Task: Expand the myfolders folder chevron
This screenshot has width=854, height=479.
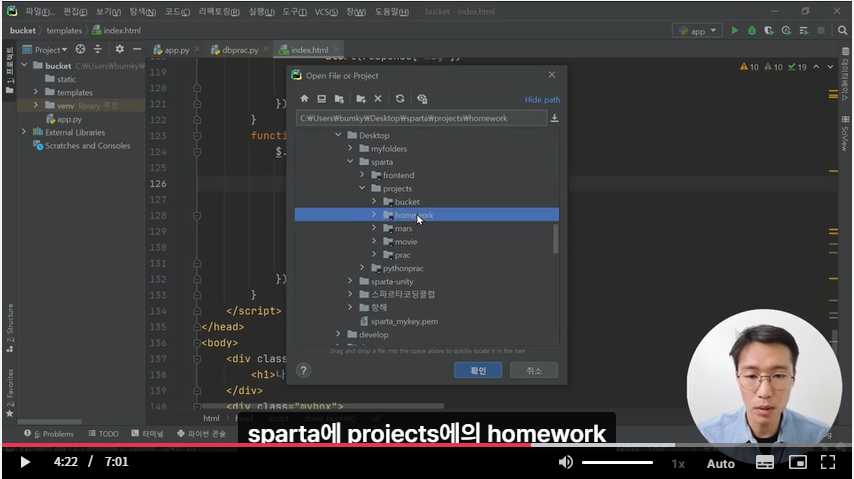Action: (x=350, y=148)
